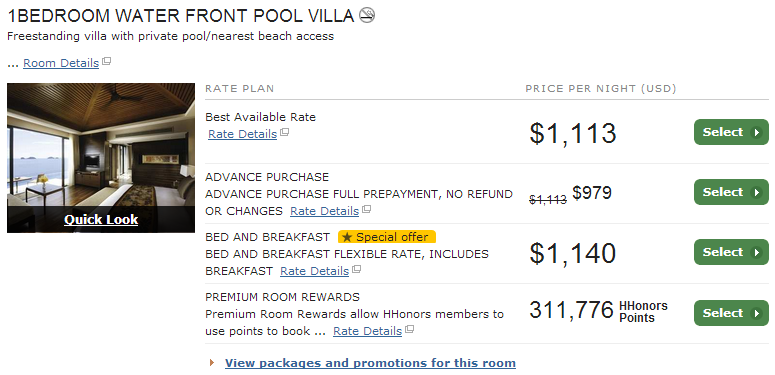Select the $1,140 Bed and Breakfast rate
775x375 pixels.
(731, 252)
